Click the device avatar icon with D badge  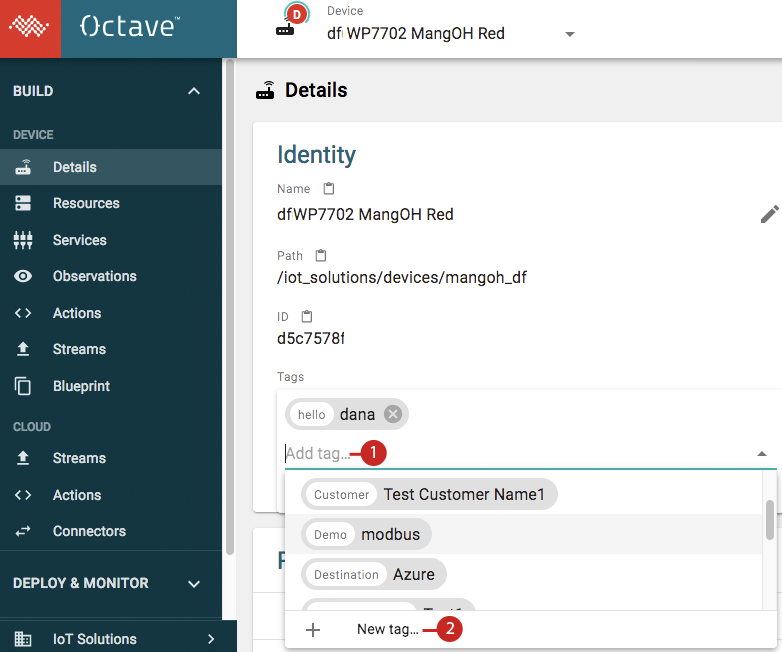(x=293, y=19)
